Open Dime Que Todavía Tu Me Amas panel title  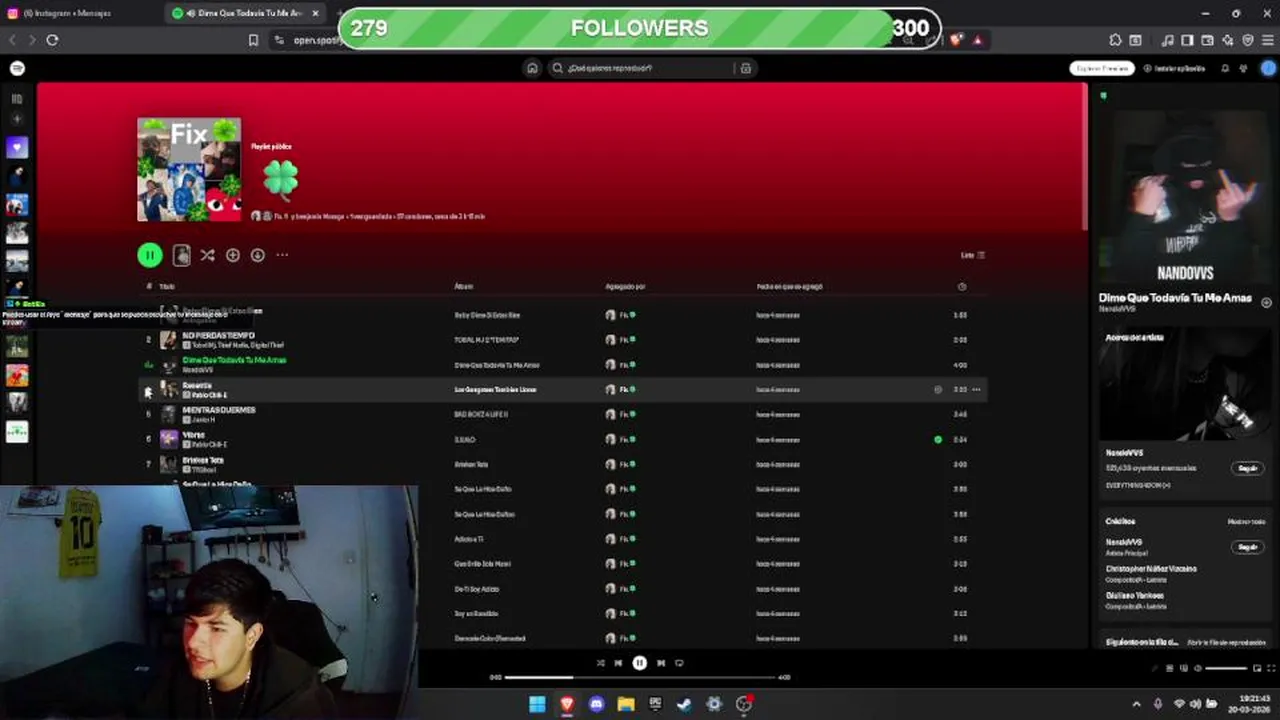pos(1175,298)
